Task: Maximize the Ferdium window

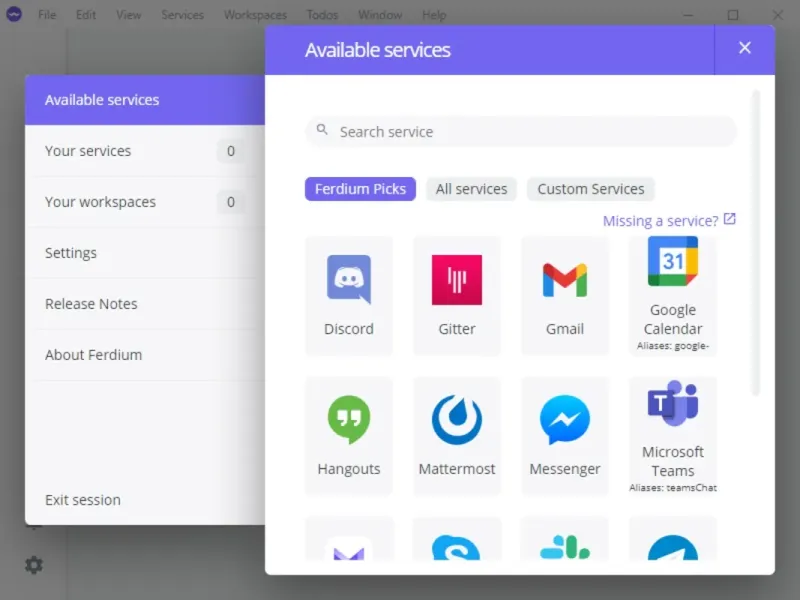Action: click(733, 15)
